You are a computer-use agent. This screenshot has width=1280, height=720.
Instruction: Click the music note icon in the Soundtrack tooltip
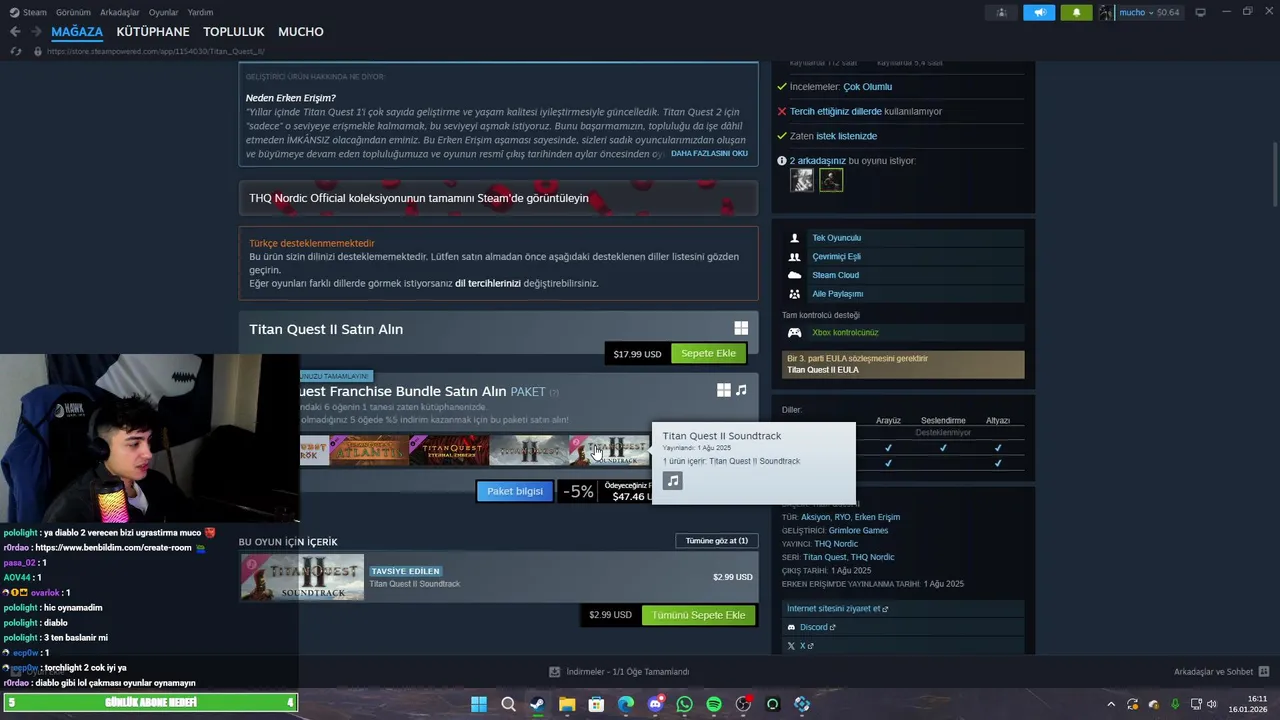coord(673,481)
